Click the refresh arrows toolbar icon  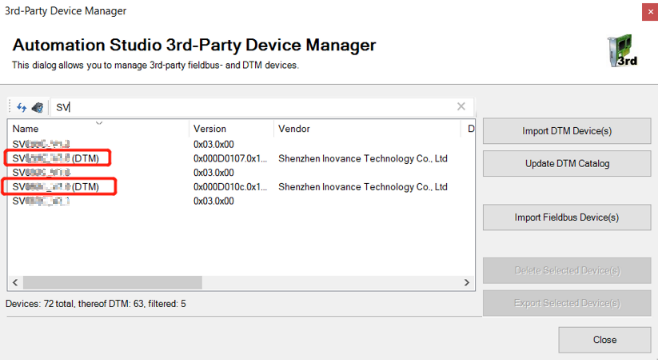(x=21, y=107)
